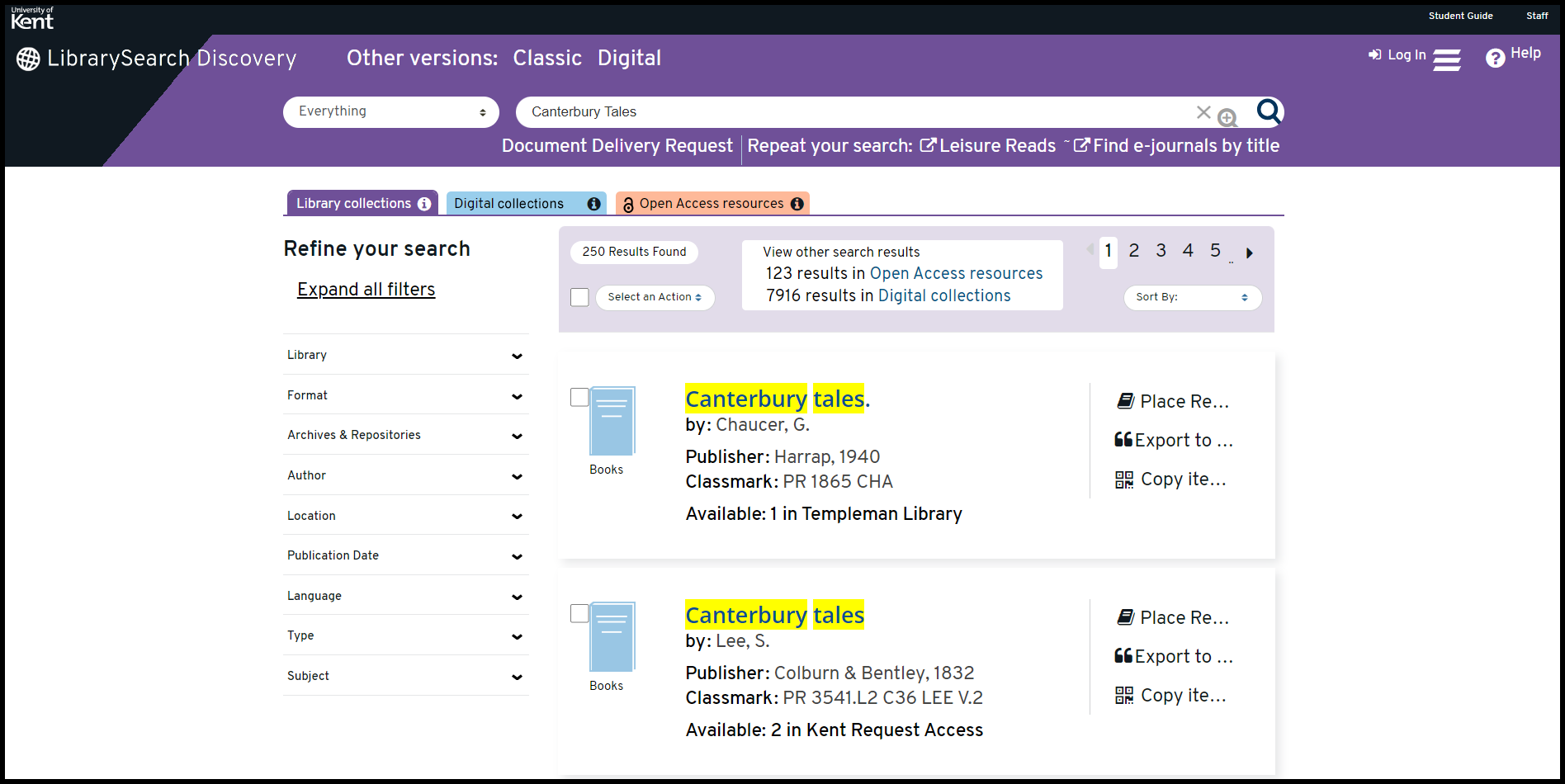Go to next results page arrow

[1249, 253]
